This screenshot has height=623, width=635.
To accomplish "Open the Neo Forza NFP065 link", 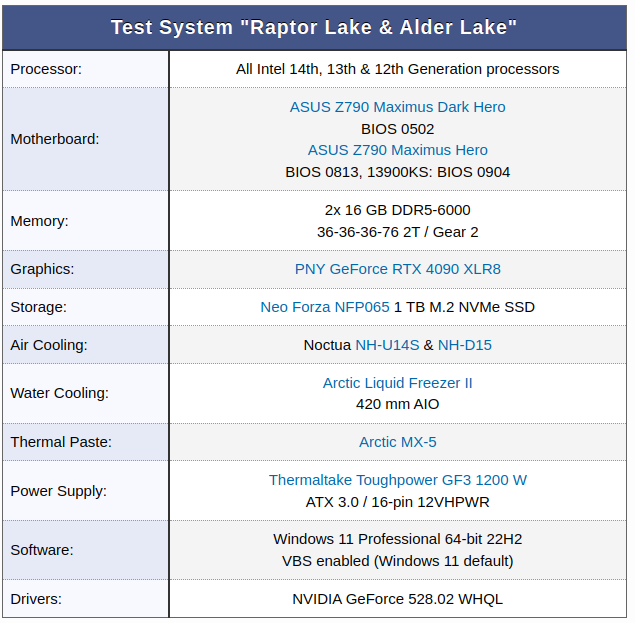I will [325, 307].
